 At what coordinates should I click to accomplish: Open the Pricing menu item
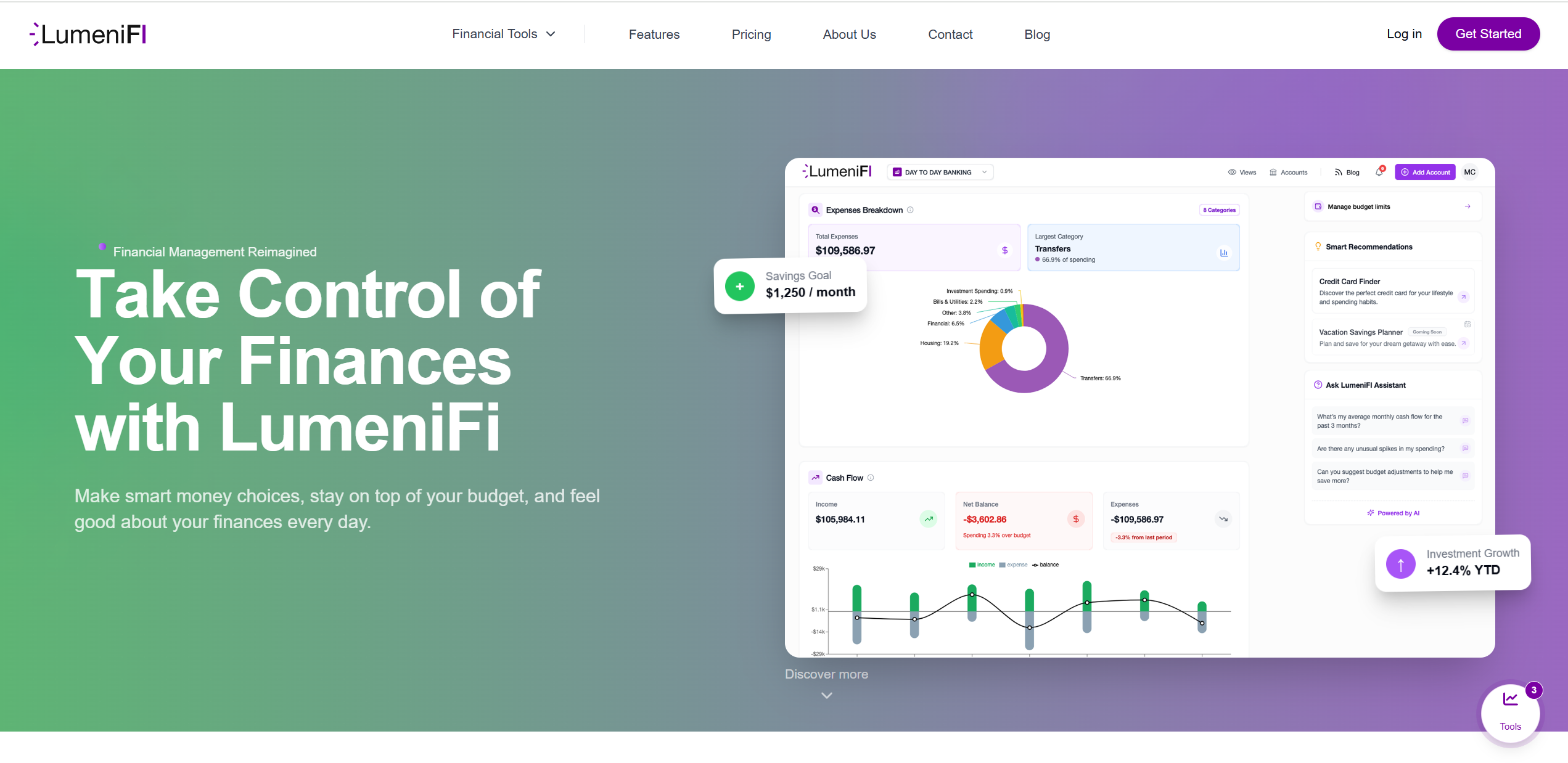tap(751, 35)
